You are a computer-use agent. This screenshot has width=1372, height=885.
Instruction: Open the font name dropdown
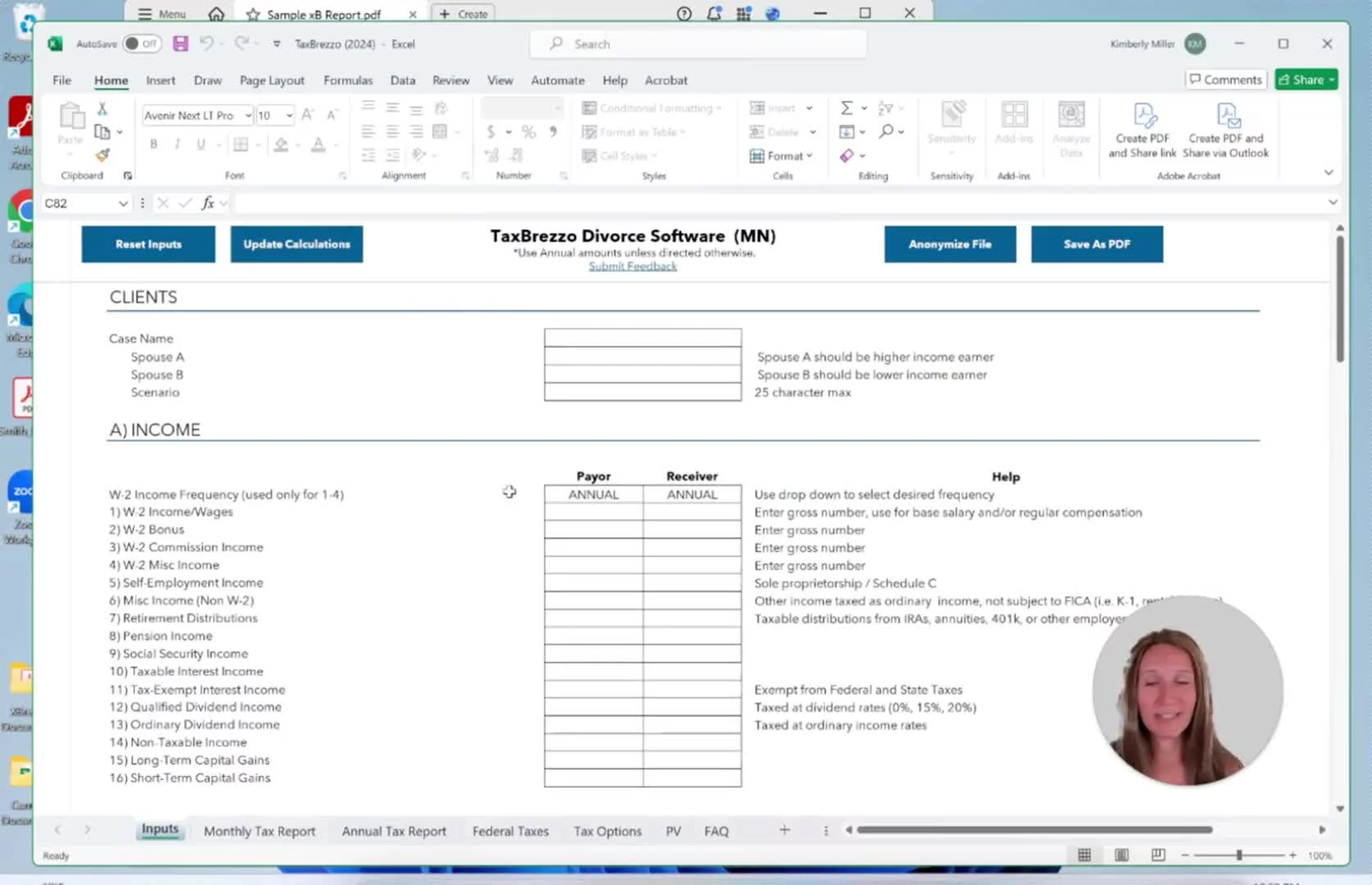click(x=248, y=116)
